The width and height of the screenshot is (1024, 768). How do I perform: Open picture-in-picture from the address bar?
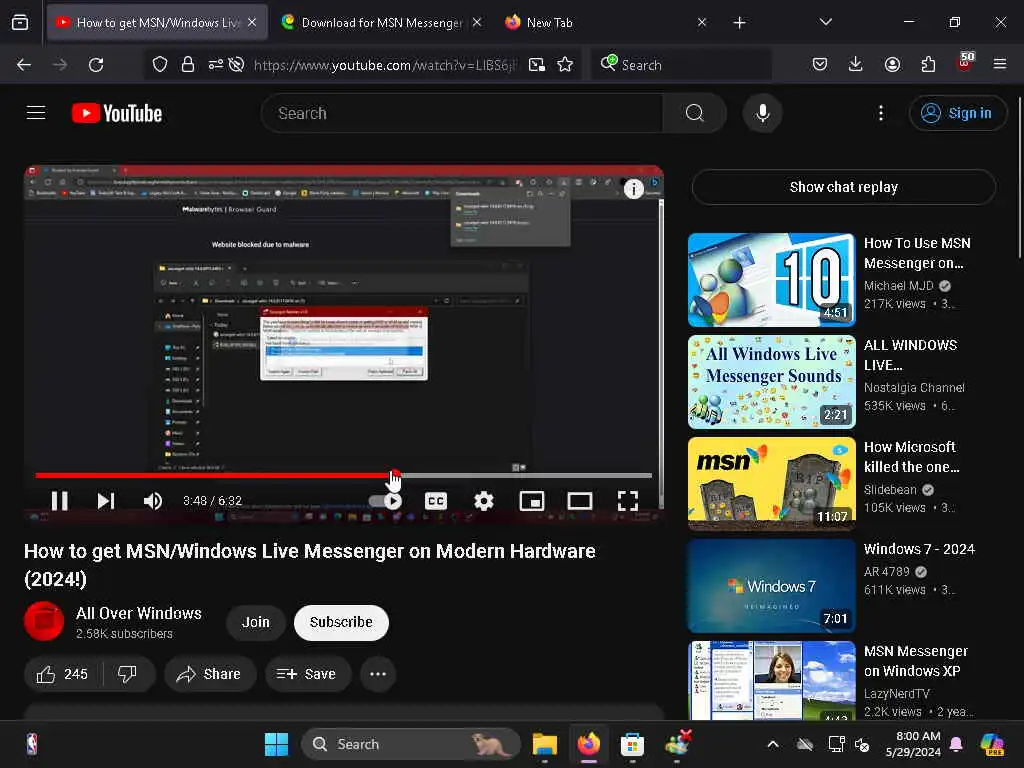[x=537, y=65]
